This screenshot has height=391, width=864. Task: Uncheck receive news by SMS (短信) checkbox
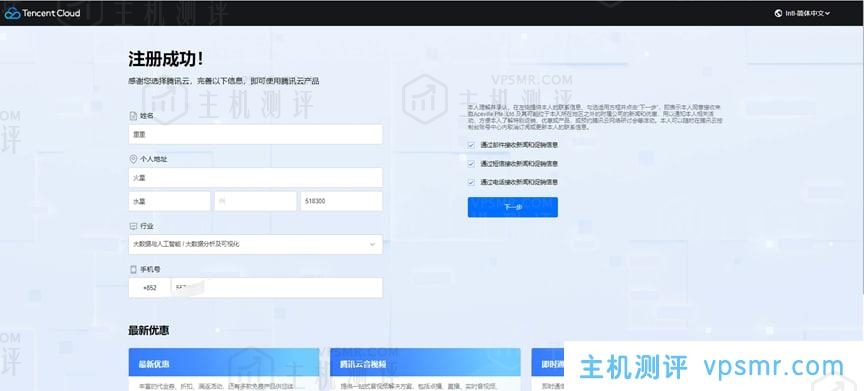(x=471, y=164)
